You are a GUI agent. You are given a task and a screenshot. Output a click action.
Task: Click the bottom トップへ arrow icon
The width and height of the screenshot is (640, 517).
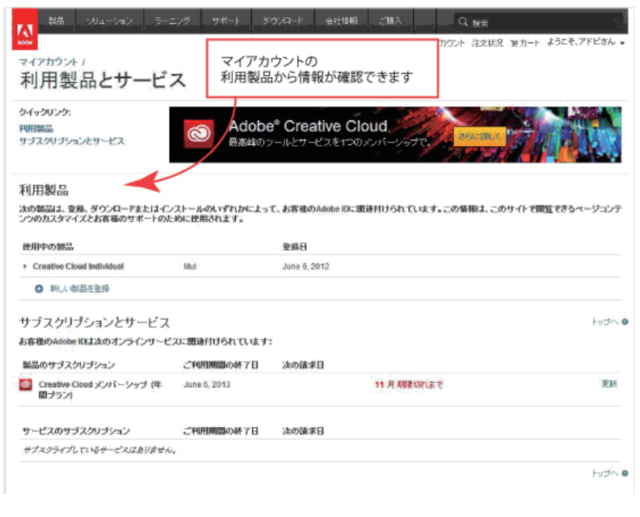point(625,473)
